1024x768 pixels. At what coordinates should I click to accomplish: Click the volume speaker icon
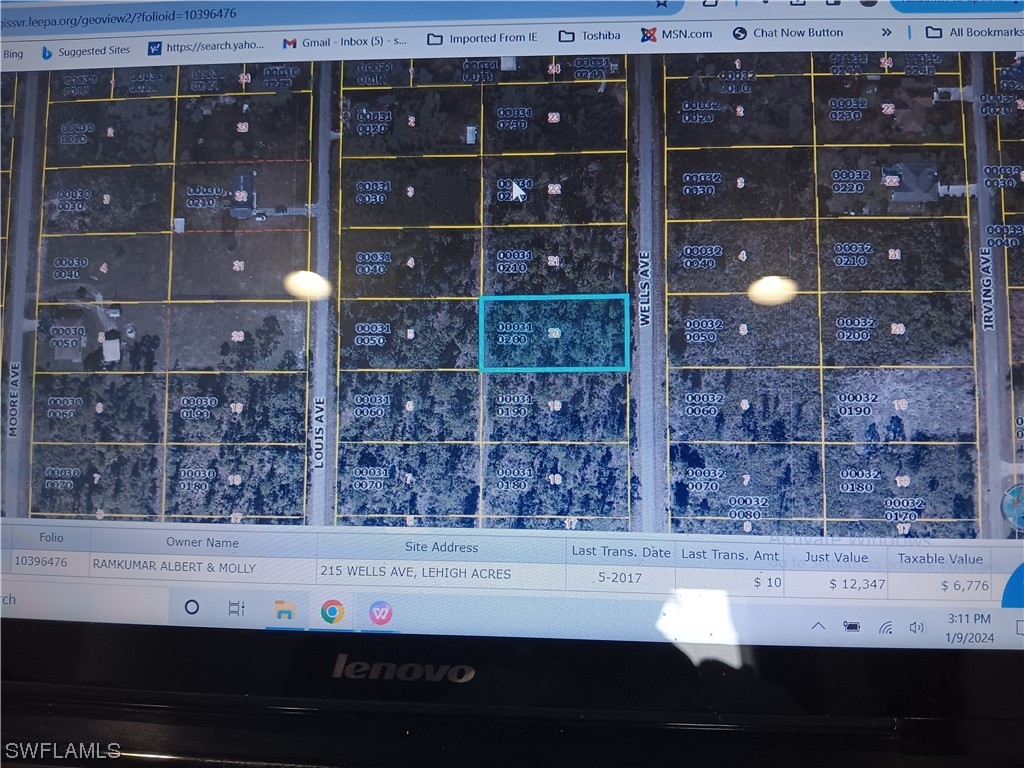pyautogui.click(x=917, y=627)
